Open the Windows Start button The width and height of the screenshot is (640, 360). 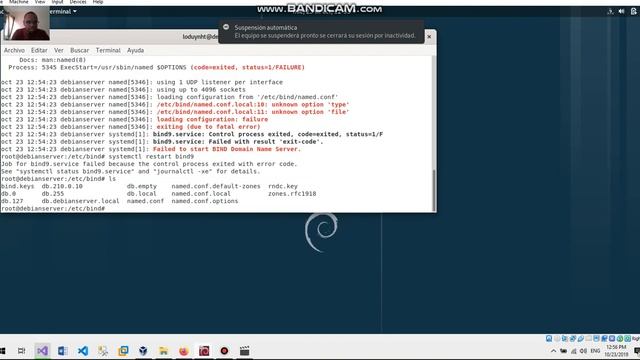[2, 351]
